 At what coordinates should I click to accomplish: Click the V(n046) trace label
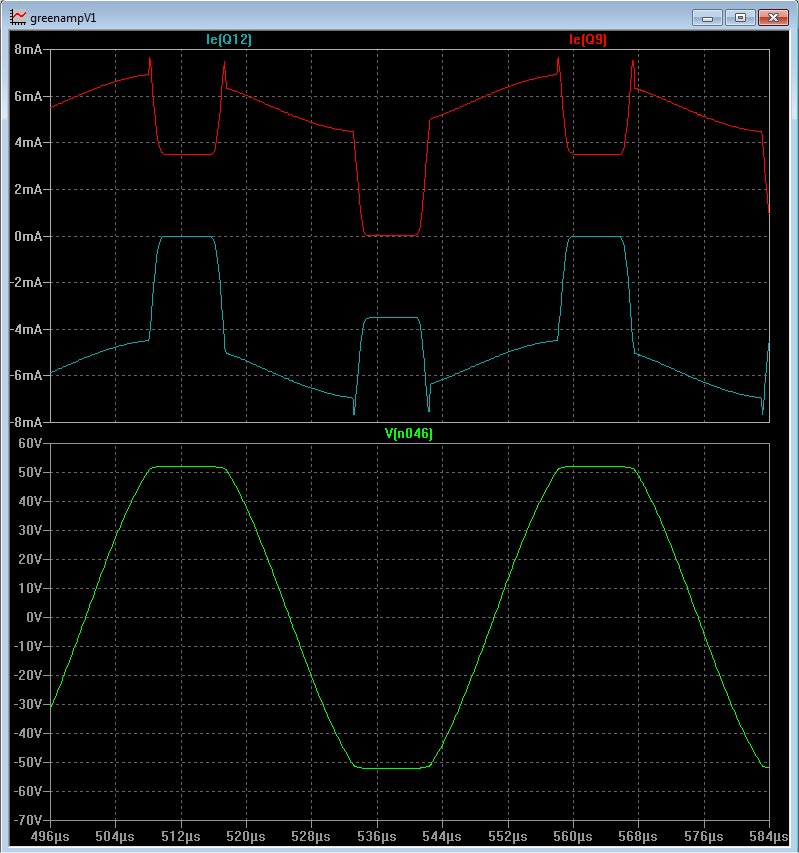(408, 434)
